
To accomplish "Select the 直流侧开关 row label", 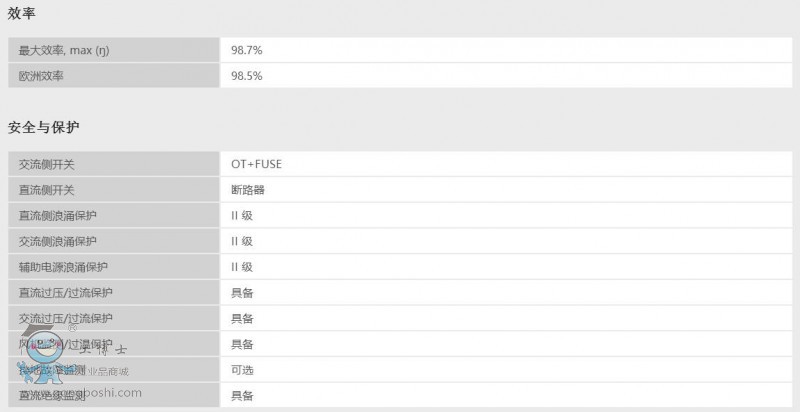I will (x=114, y=190).
